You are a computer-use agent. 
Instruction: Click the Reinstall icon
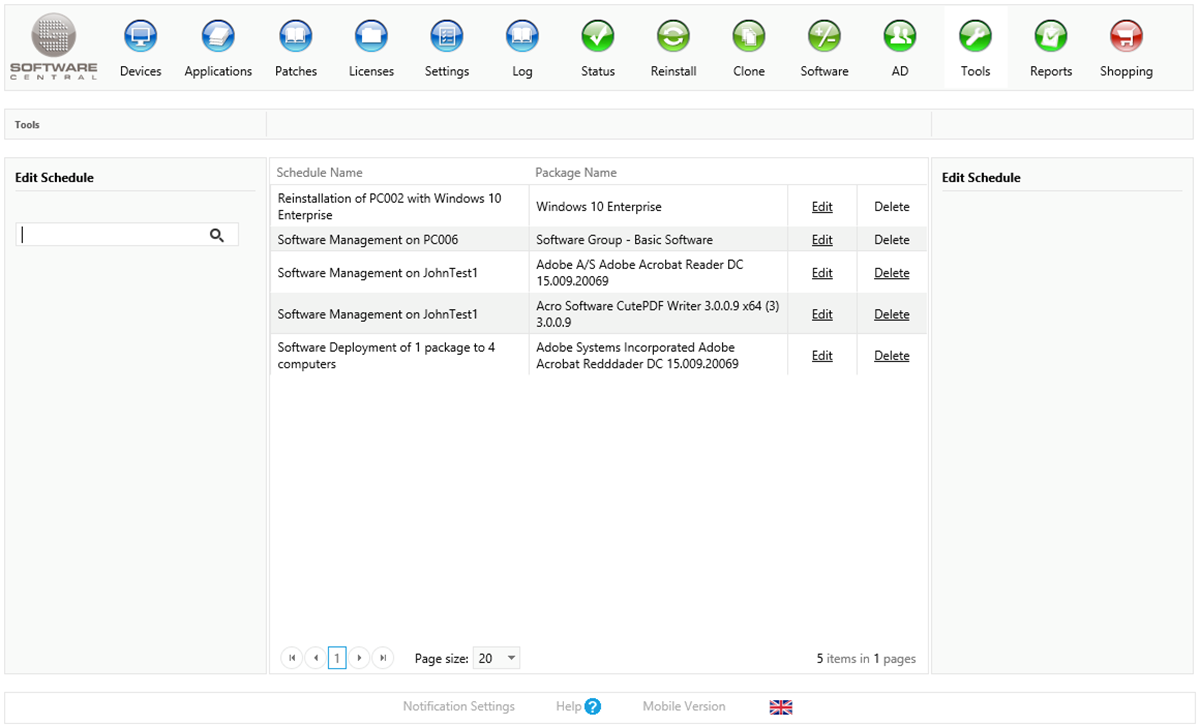(x=673, y=37)
